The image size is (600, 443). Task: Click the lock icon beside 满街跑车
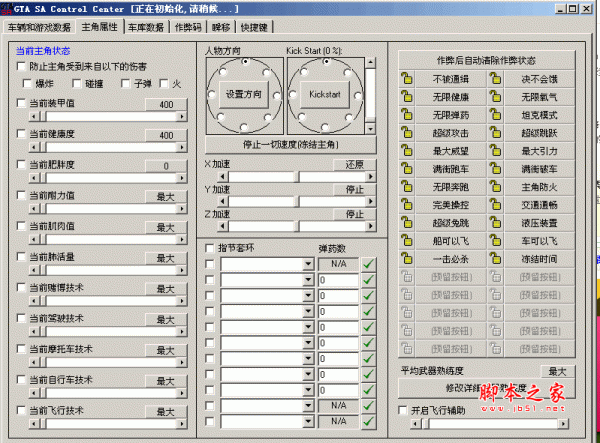pyautogui.click(x=407, y=169)
